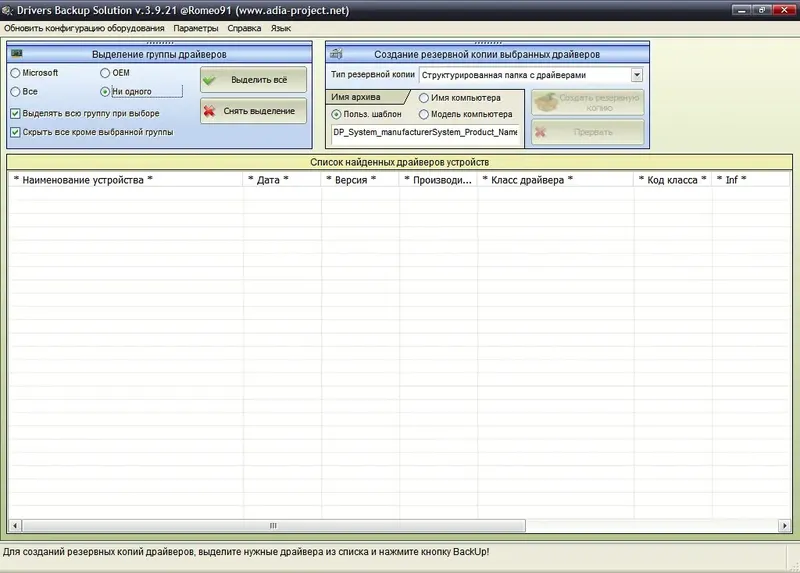Close the Drivers Backup Solution window
The height and width of the screenshot is (573, 800).
pos(784,10)
